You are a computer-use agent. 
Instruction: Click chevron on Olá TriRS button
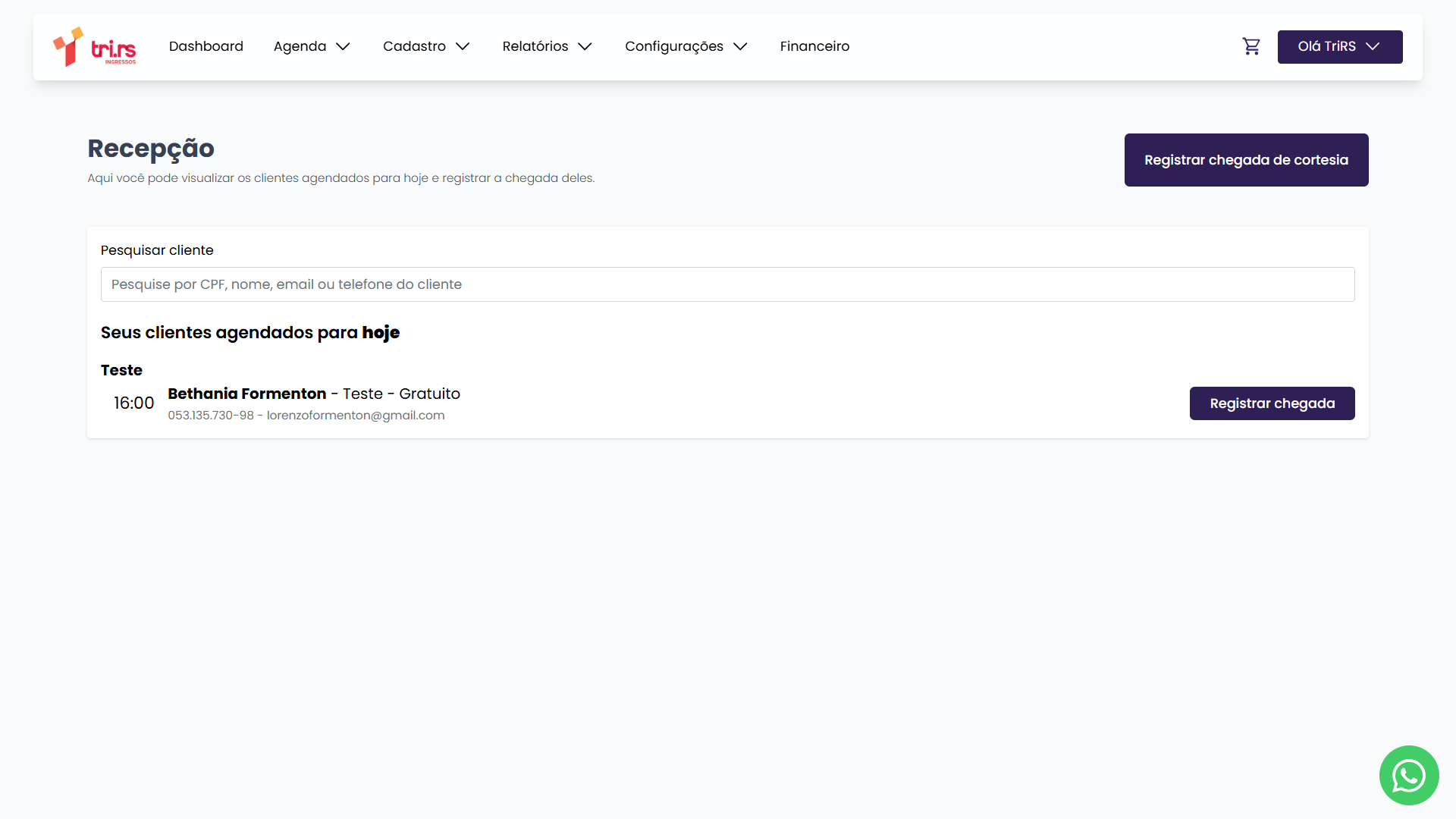1373,47
